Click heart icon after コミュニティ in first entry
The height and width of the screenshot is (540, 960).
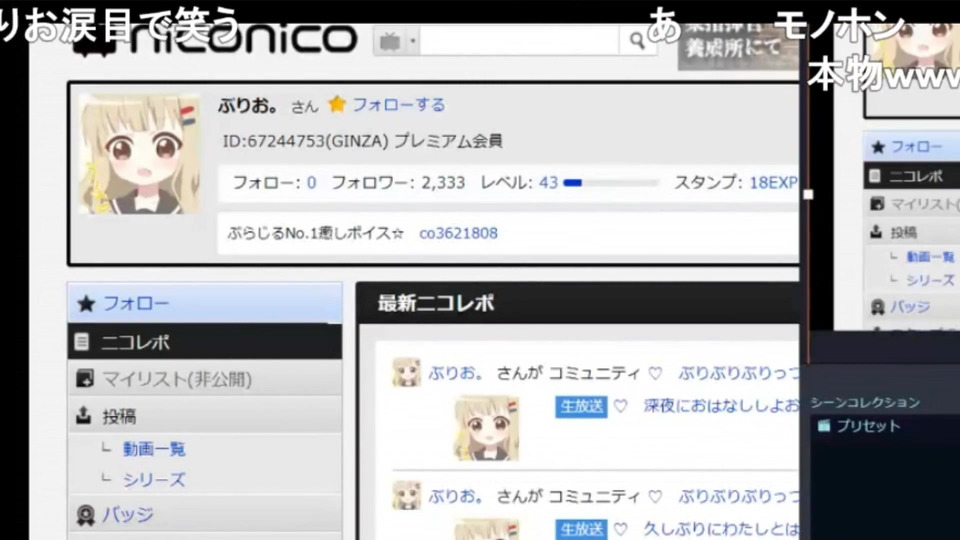point(655,373)
